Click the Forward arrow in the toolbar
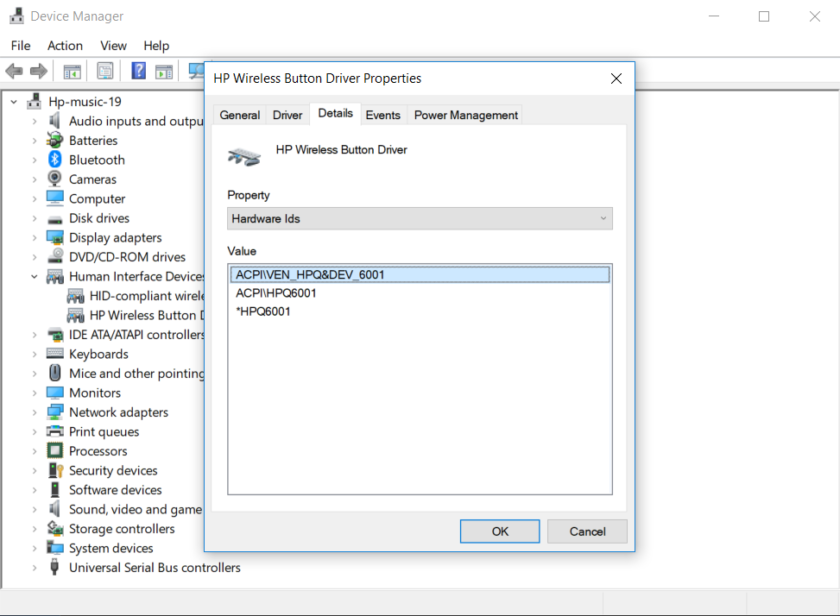Image resolution: width=840 pixels, height=616 pixels. pyautogui.click(x=39, y=71)
